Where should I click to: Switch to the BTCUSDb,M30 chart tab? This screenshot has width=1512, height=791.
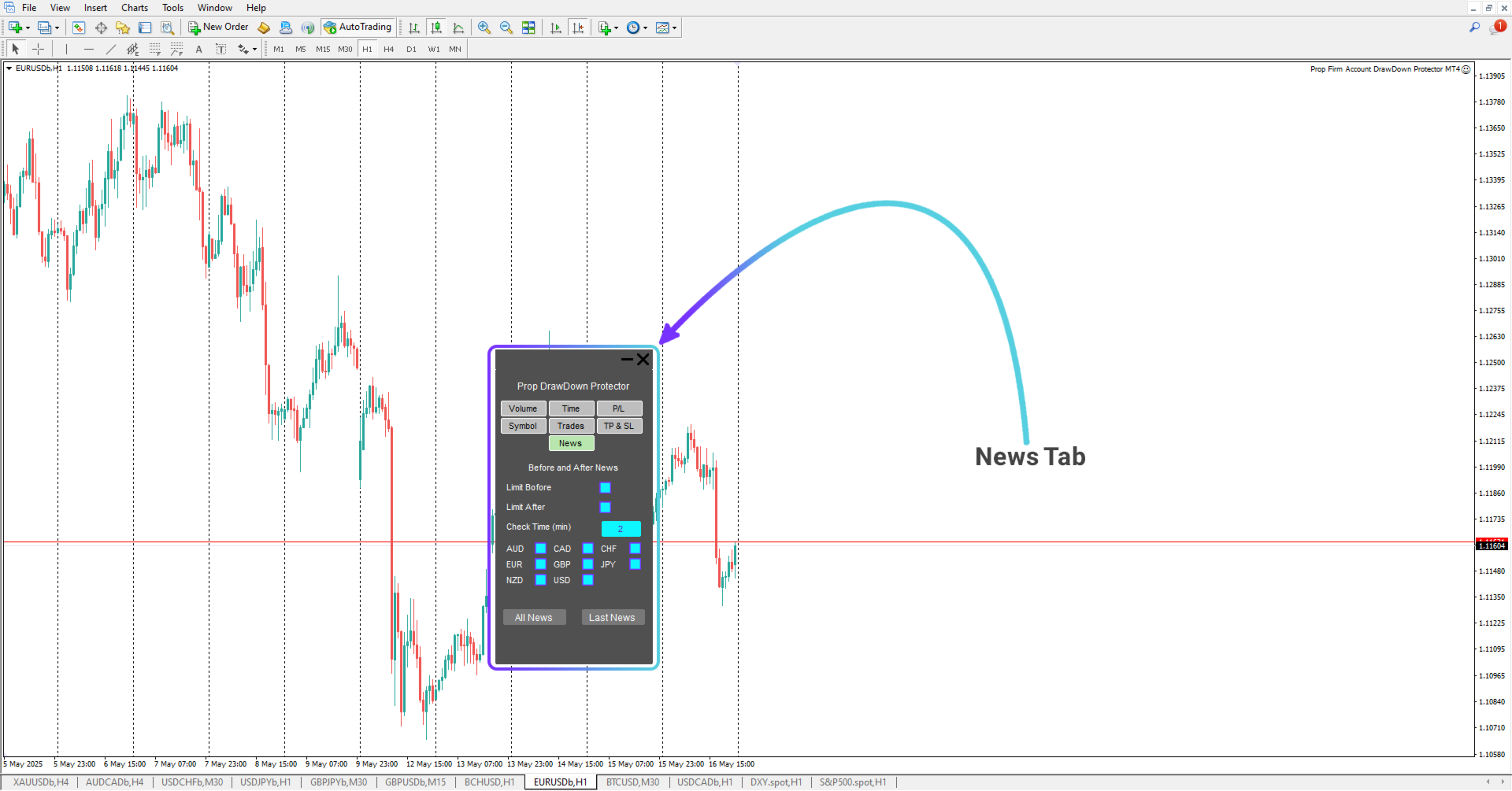click(632, 782)
